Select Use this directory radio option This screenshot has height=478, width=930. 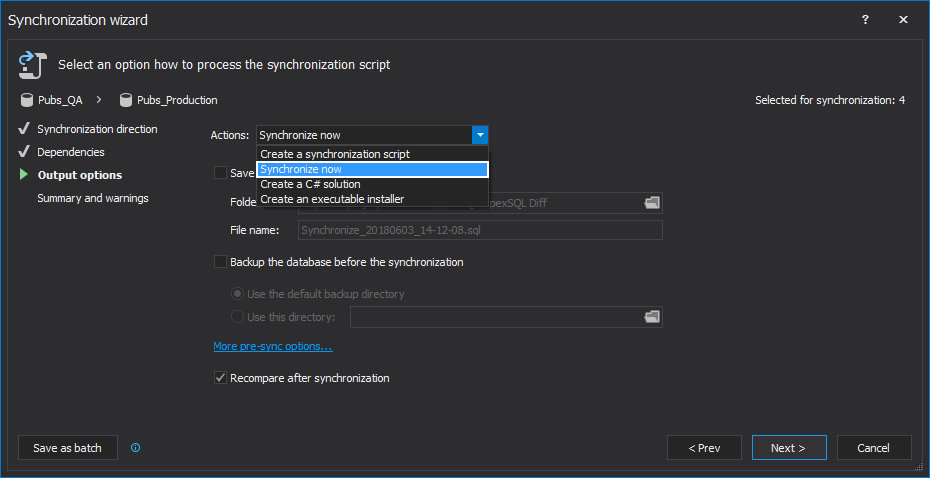pyautogui.click(x=237, y=317)
